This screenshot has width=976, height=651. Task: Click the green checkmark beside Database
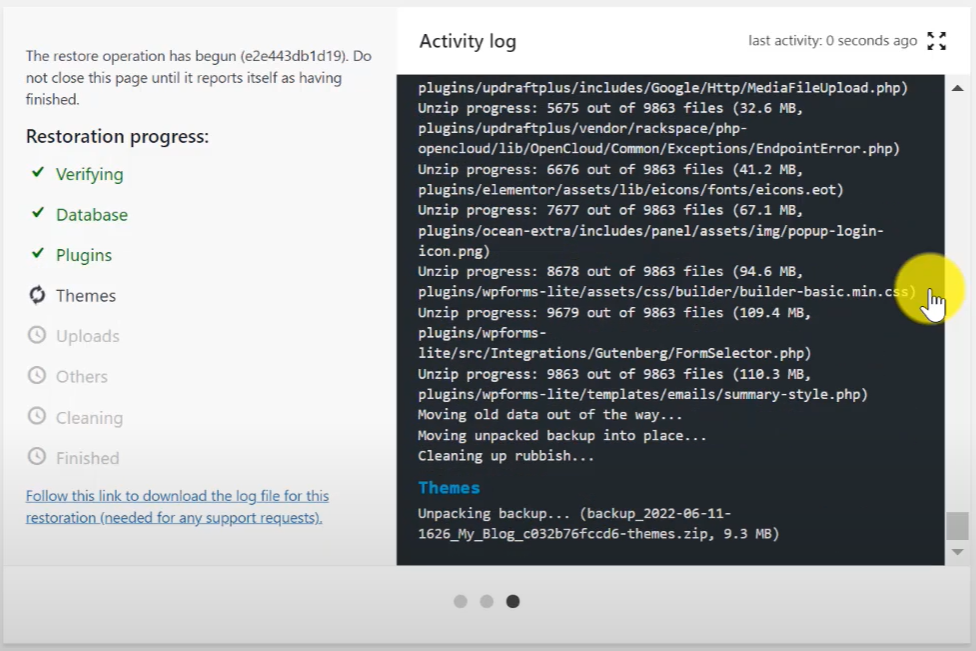coord(38,213)
